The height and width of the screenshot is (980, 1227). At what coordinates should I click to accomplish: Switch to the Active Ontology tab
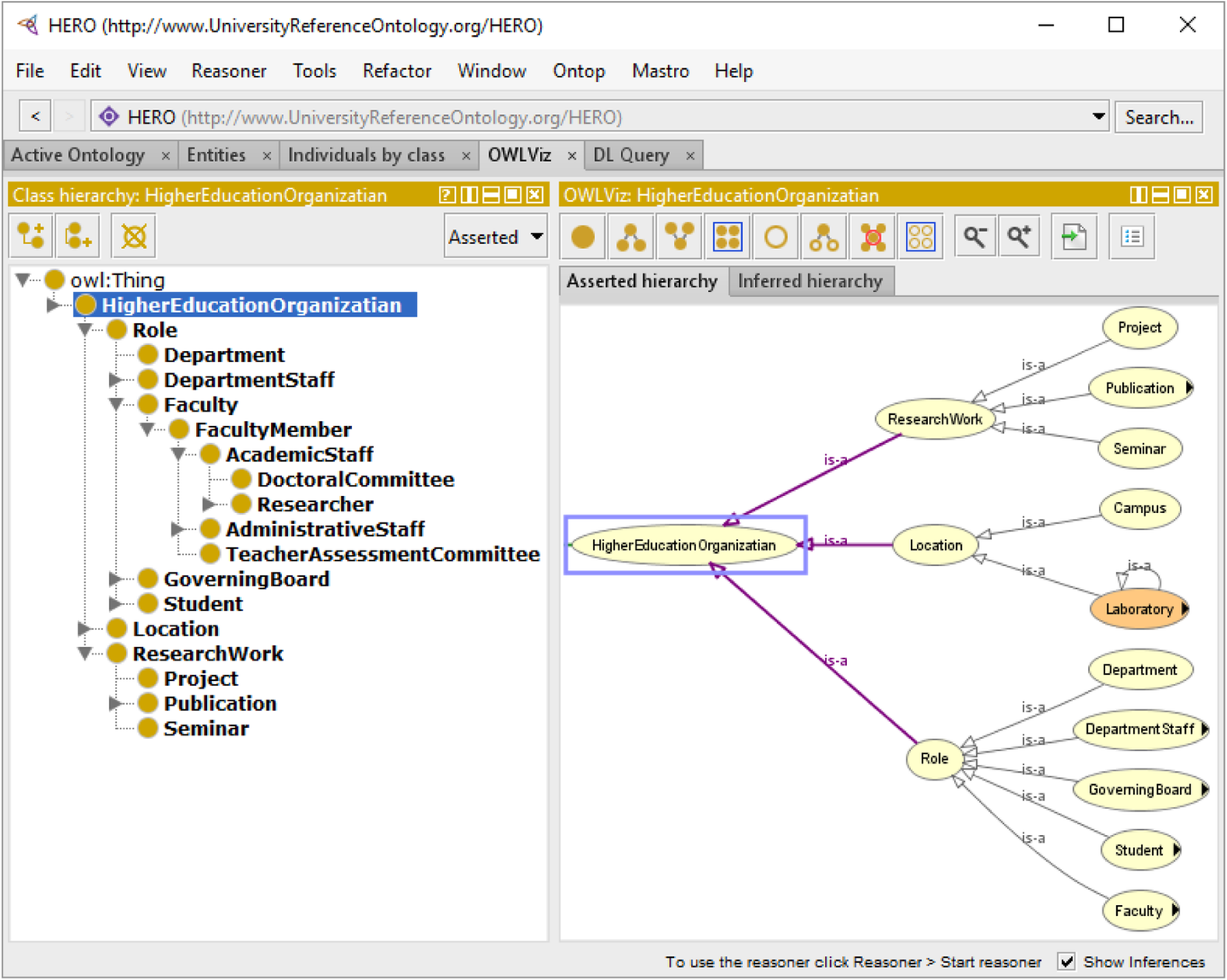tap(78, 155)
